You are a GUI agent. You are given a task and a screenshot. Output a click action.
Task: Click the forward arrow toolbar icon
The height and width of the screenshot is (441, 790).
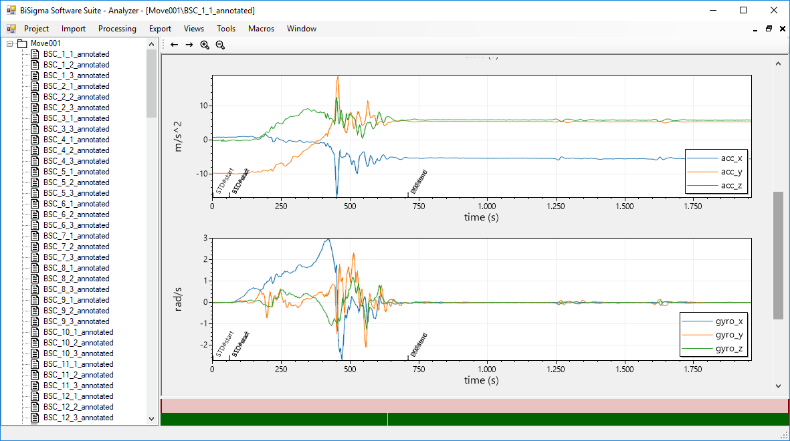pyautogui.click(x=189, y=45)
